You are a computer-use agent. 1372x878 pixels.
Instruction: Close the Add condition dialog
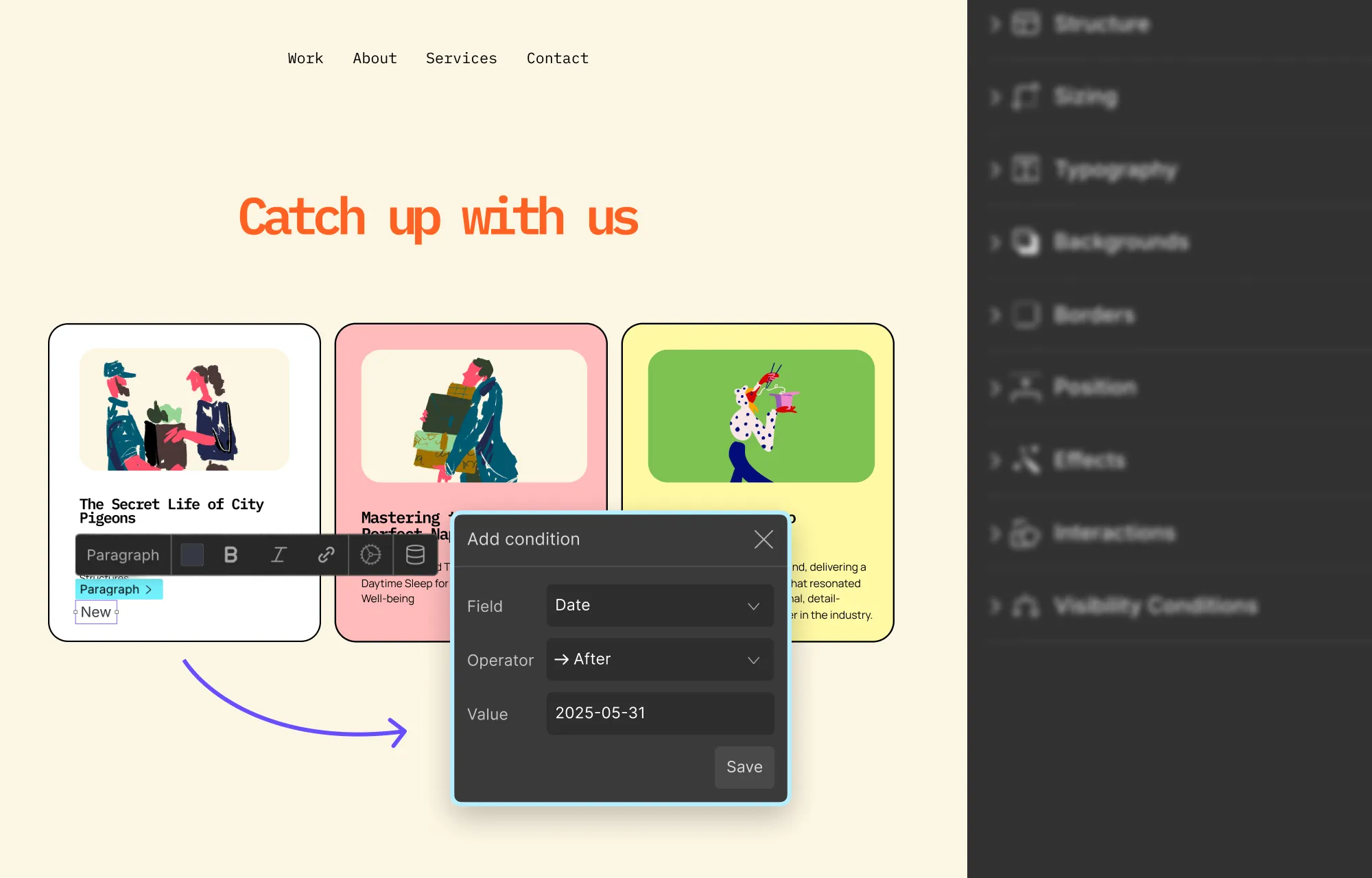tap(764, 539)
